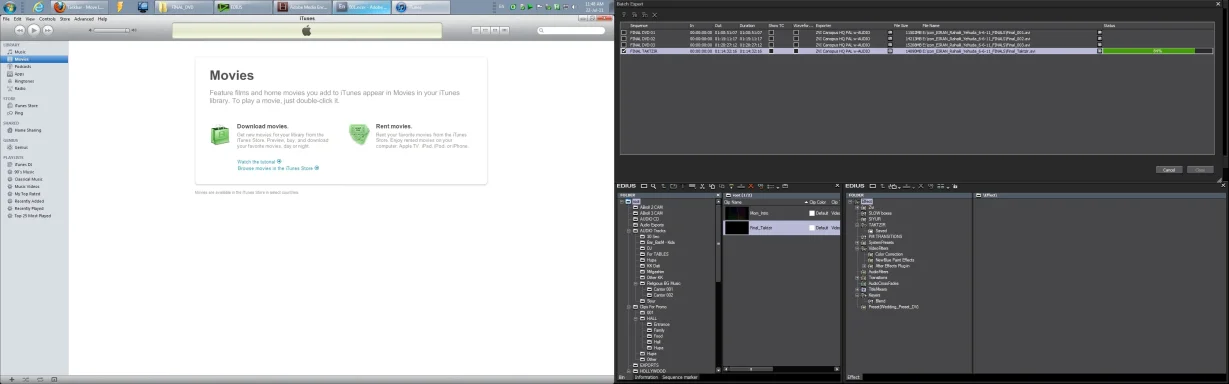Screen dimensions: 1229x384
Task: Open the iTunes Advanced menu
Action: [x=83, y=19]
